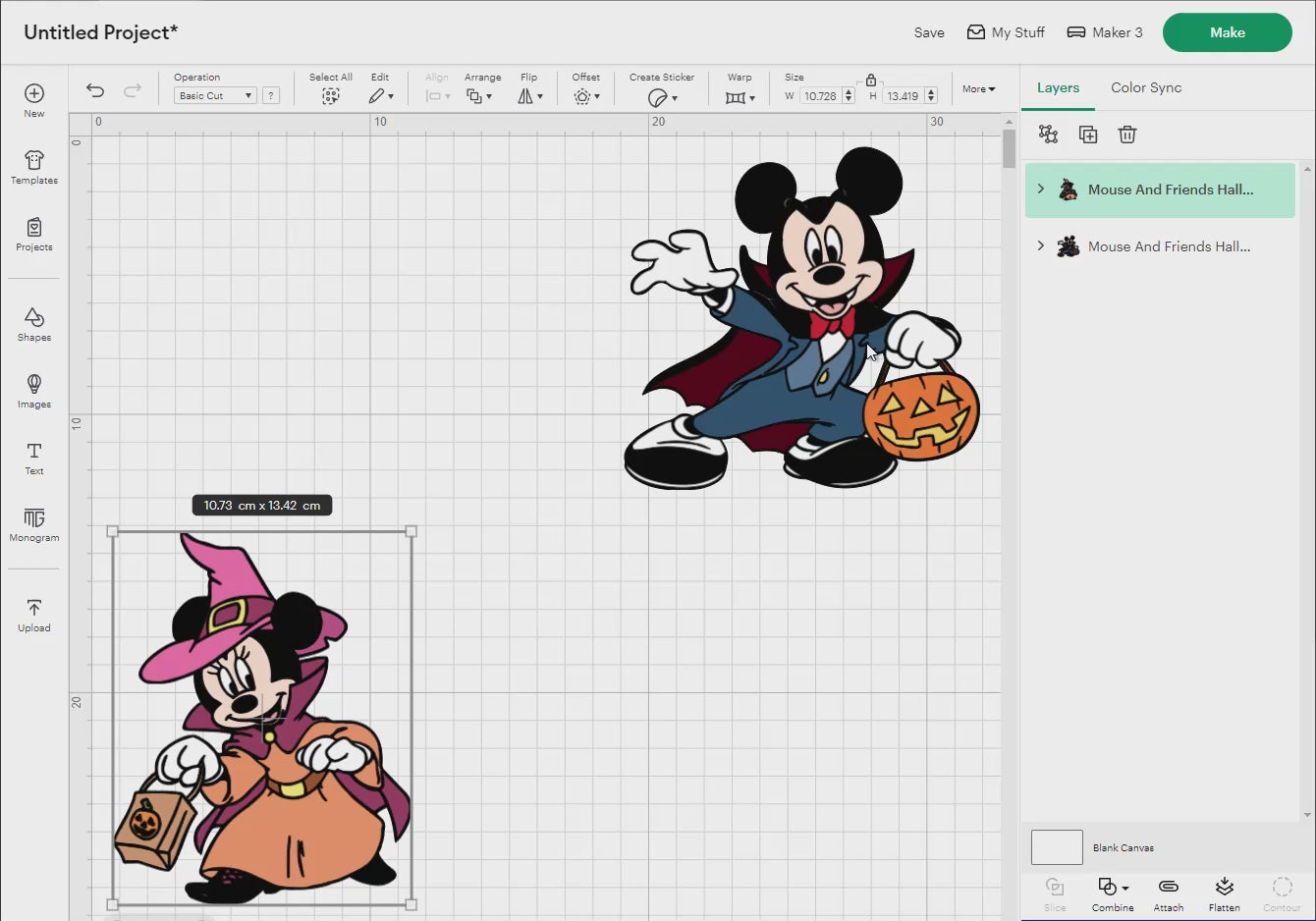Viewport: 1316px width, 921px height.
Task: Expand the unselected Mouse And Friends layer
Action: click(x=1041, y=245)
